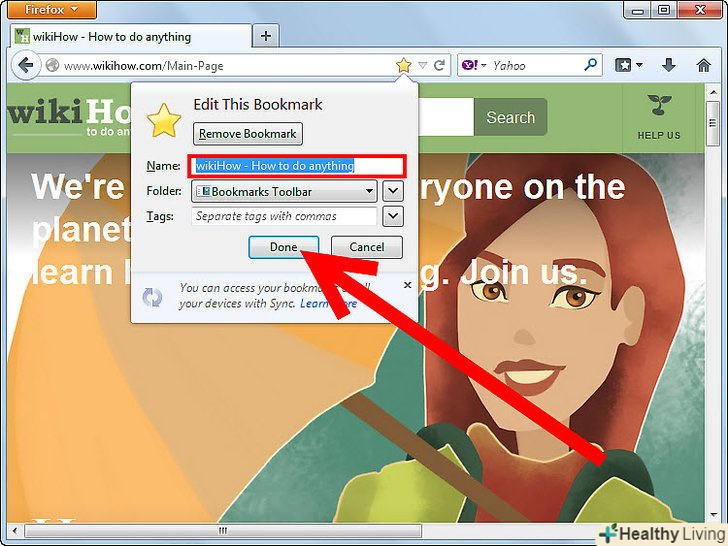This screenshot has height=546, width=728.
Task: Open the Downloads arrow button
Action: click(x=668, y=65)
